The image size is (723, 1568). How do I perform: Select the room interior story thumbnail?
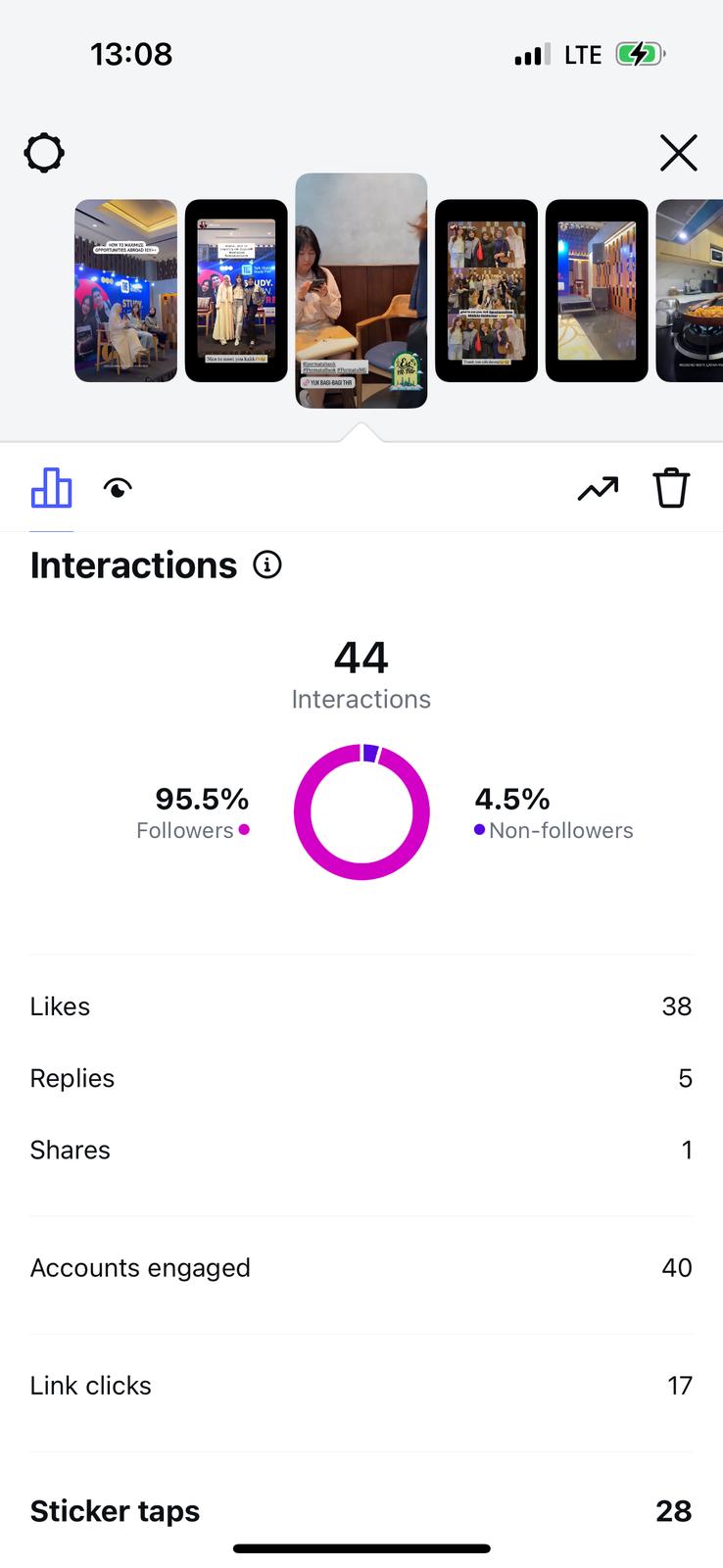597,291
